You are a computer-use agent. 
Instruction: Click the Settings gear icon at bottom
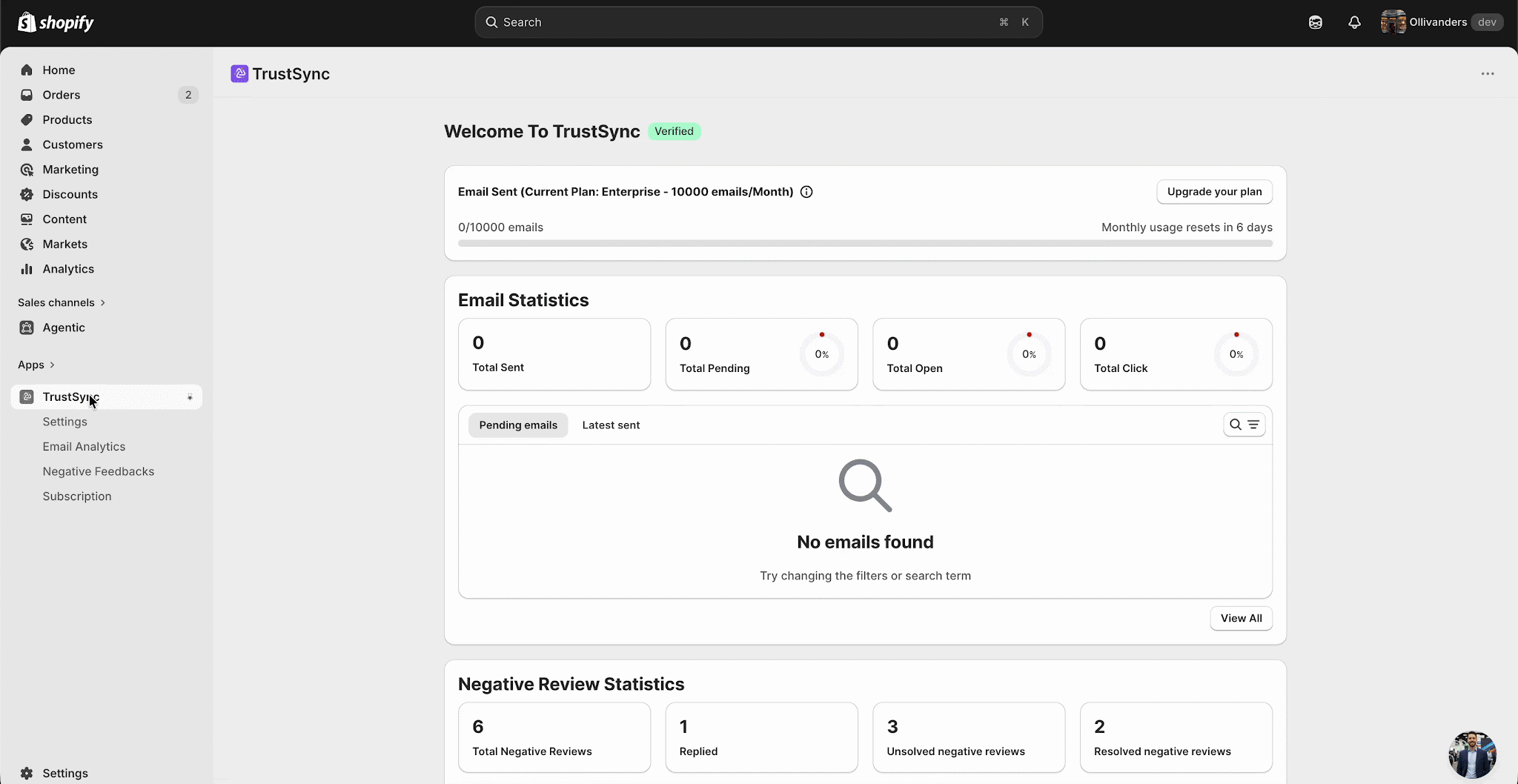[27, 773]
